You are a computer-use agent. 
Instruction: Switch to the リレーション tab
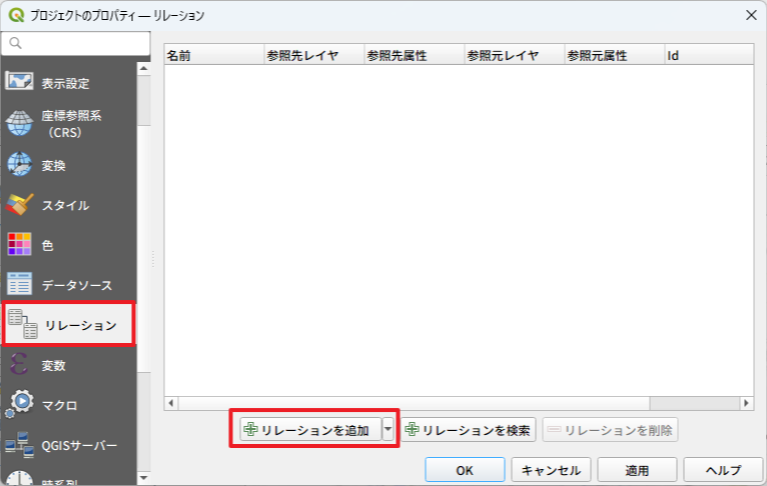(x=68, y=325)
